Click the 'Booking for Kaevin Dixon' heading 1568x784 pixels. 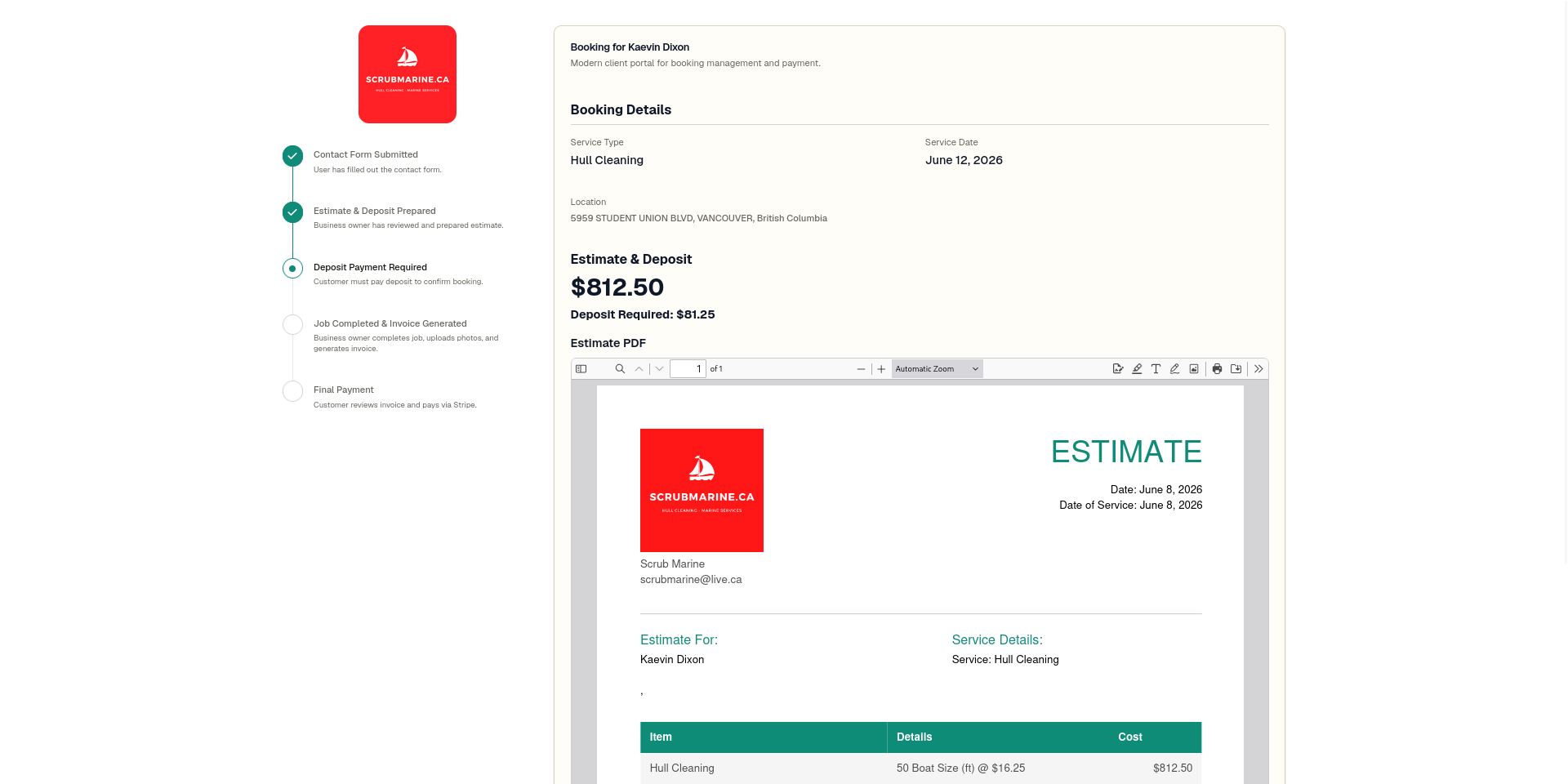click(x=630, y=47)
